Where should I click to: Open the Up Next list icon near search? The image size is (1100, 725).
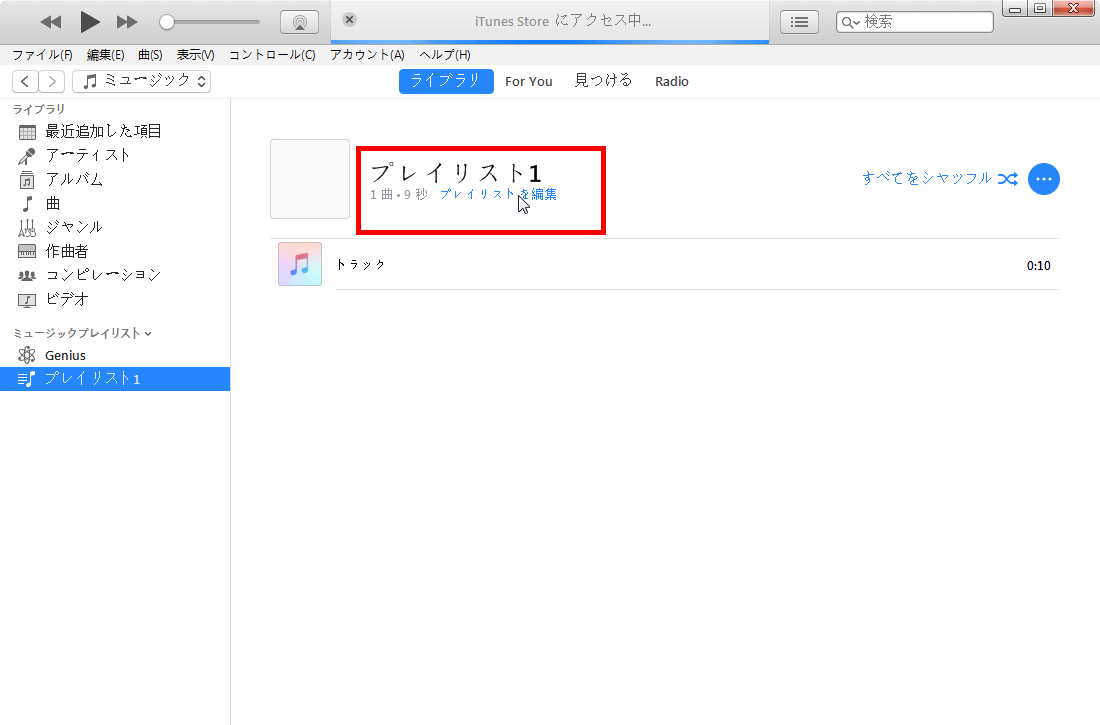[x=799, y=21]
